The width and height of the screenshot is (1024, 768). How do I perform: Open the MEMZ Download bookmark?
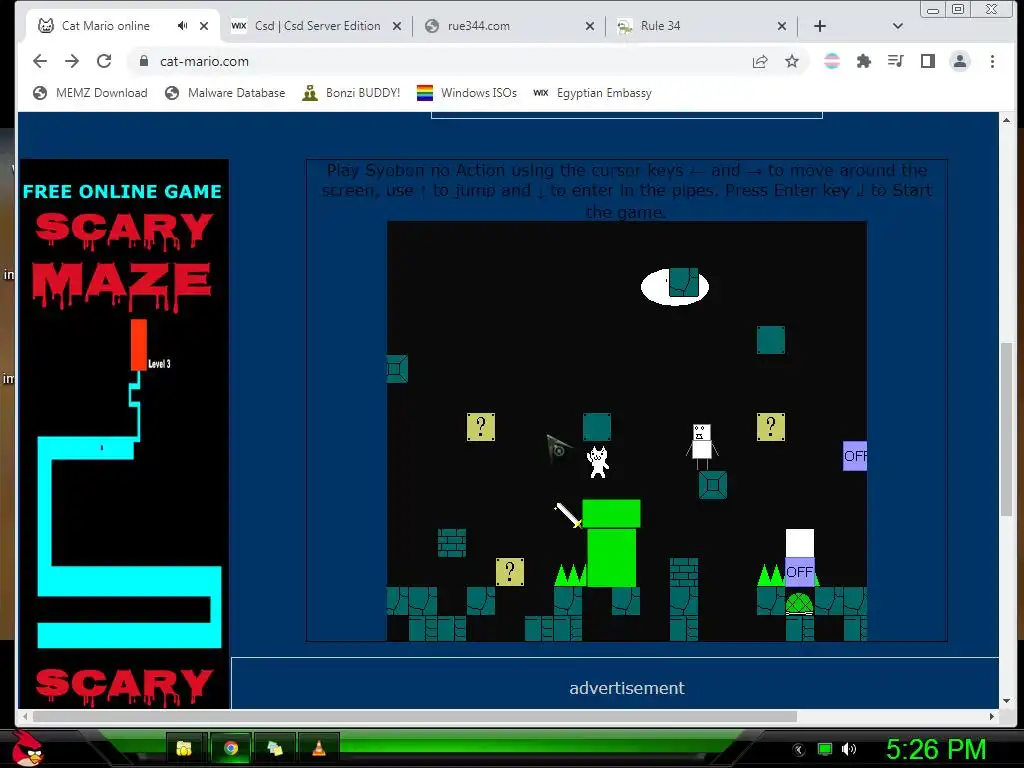[90, 93]
